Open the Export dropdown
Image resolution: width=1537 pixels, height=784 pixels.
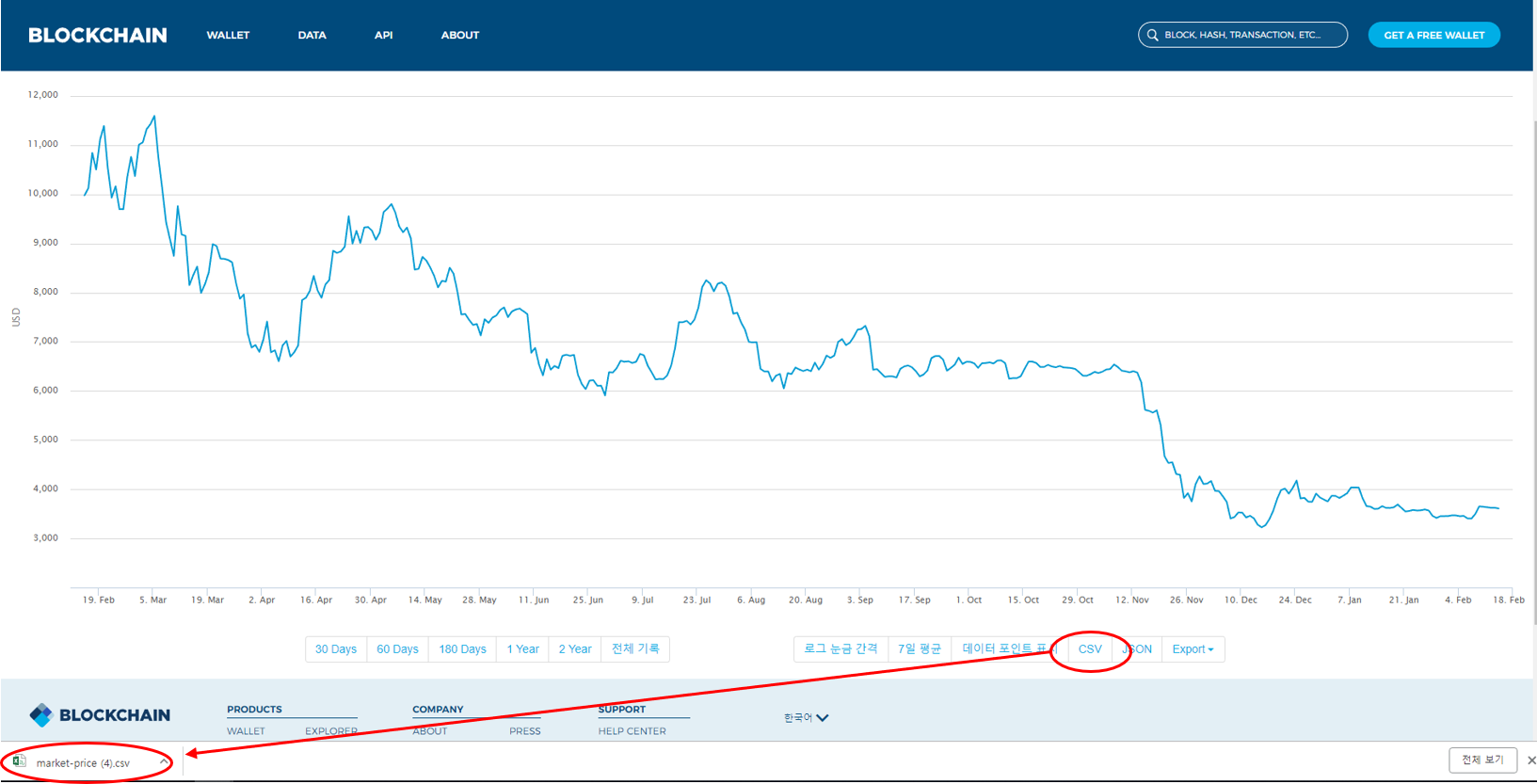click(1193, 649)
